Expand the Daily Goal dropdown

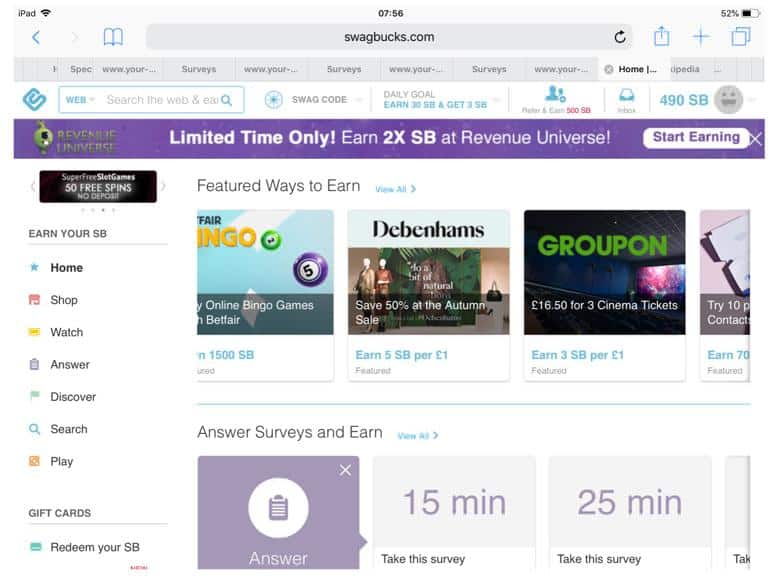pos(498,100)
